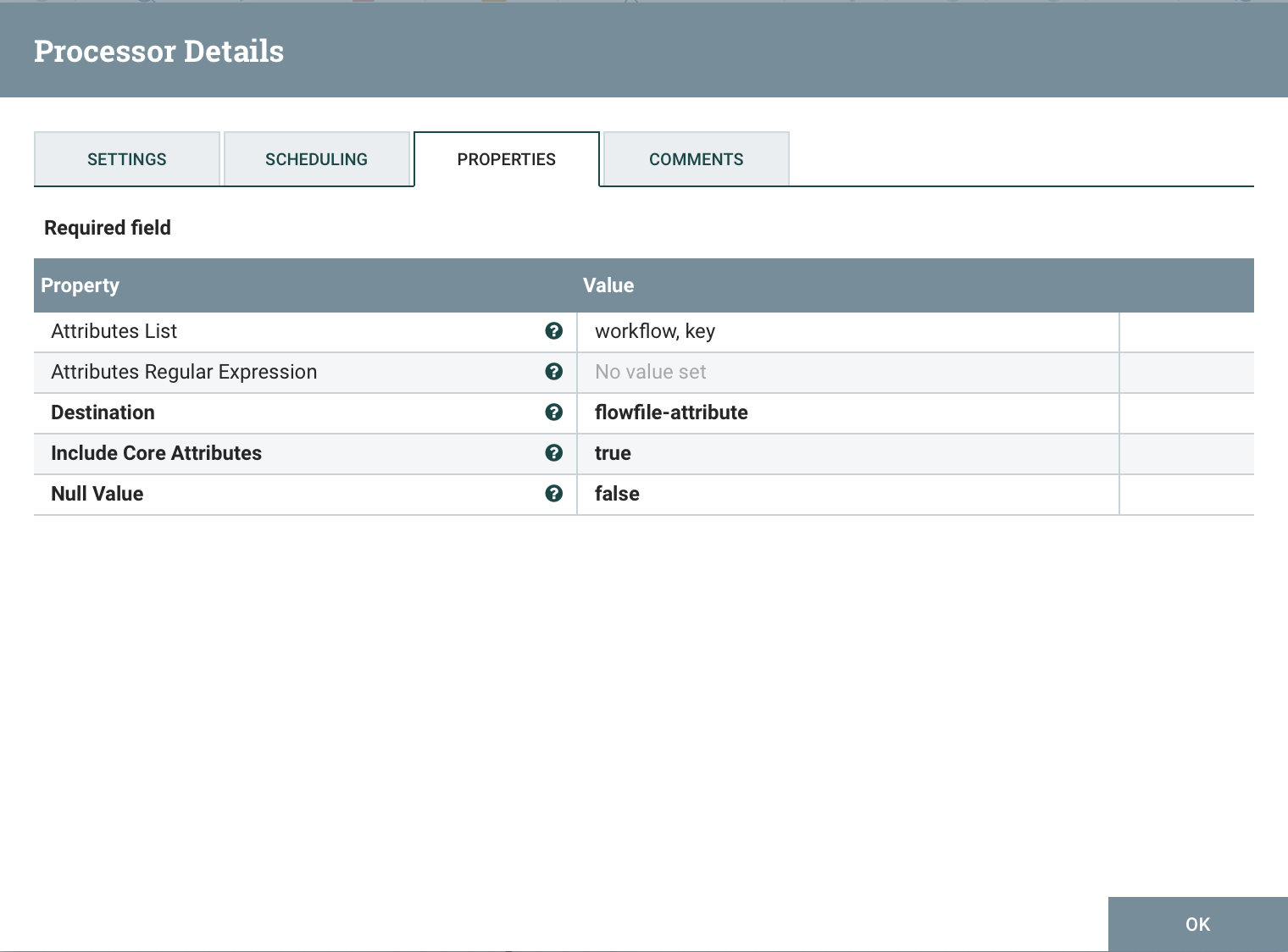Click the No value set field
Image resolution: width=1288 pixels, height=952 pixels.
click(847, 372)
